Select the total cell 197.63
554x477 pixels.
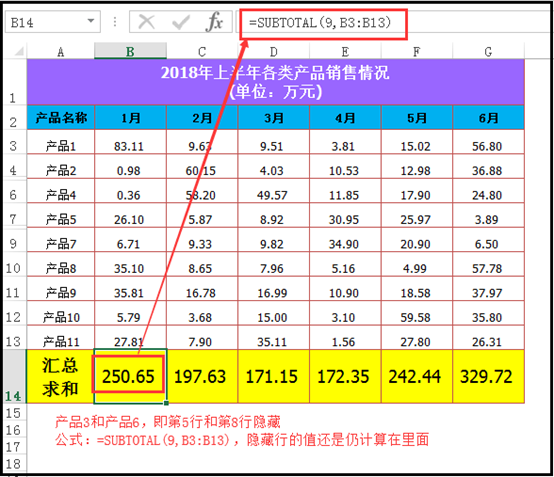(x=202, y=376)
